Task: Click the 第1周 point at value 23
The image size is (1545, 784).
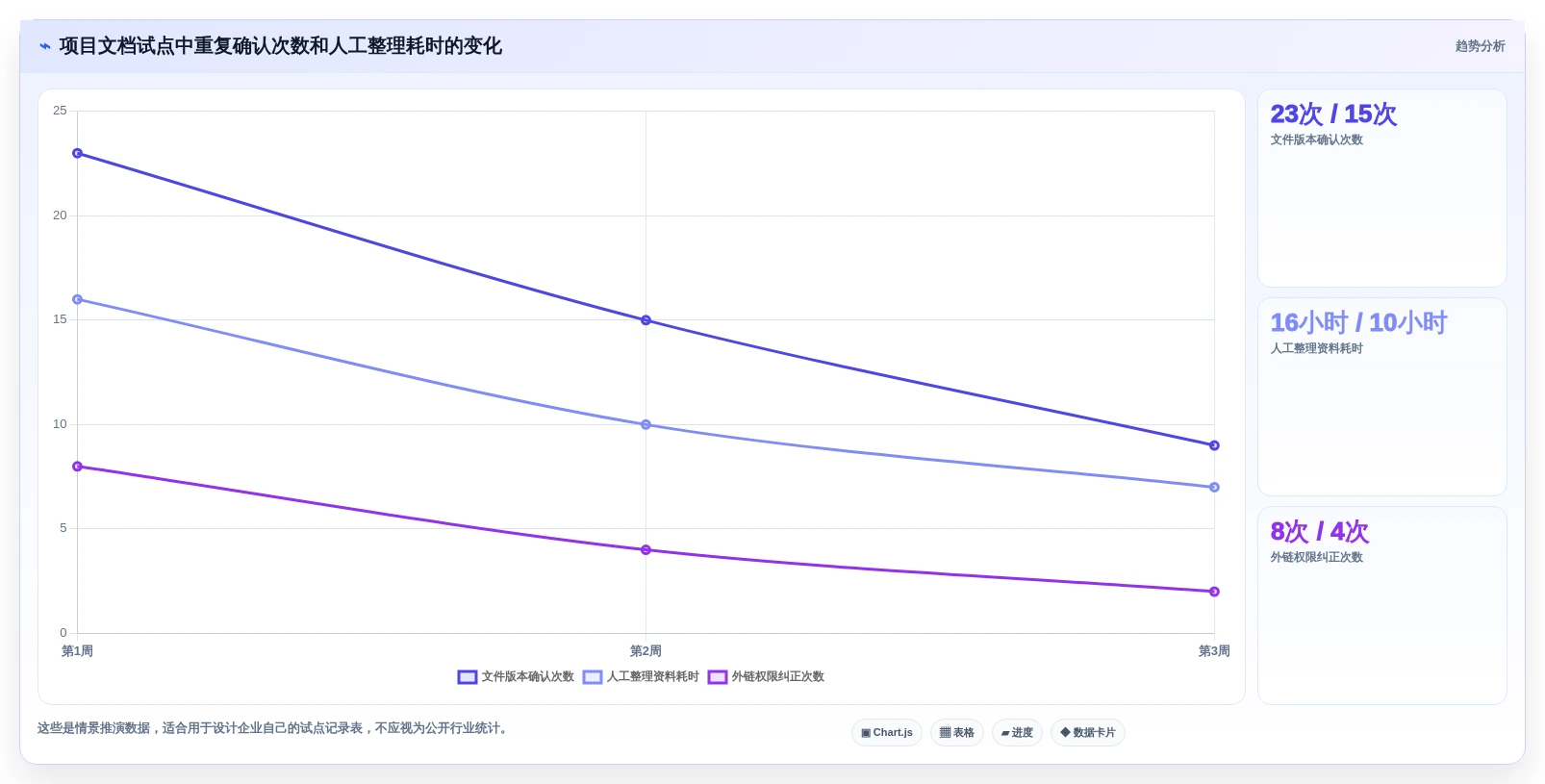Action: point(78,153)
